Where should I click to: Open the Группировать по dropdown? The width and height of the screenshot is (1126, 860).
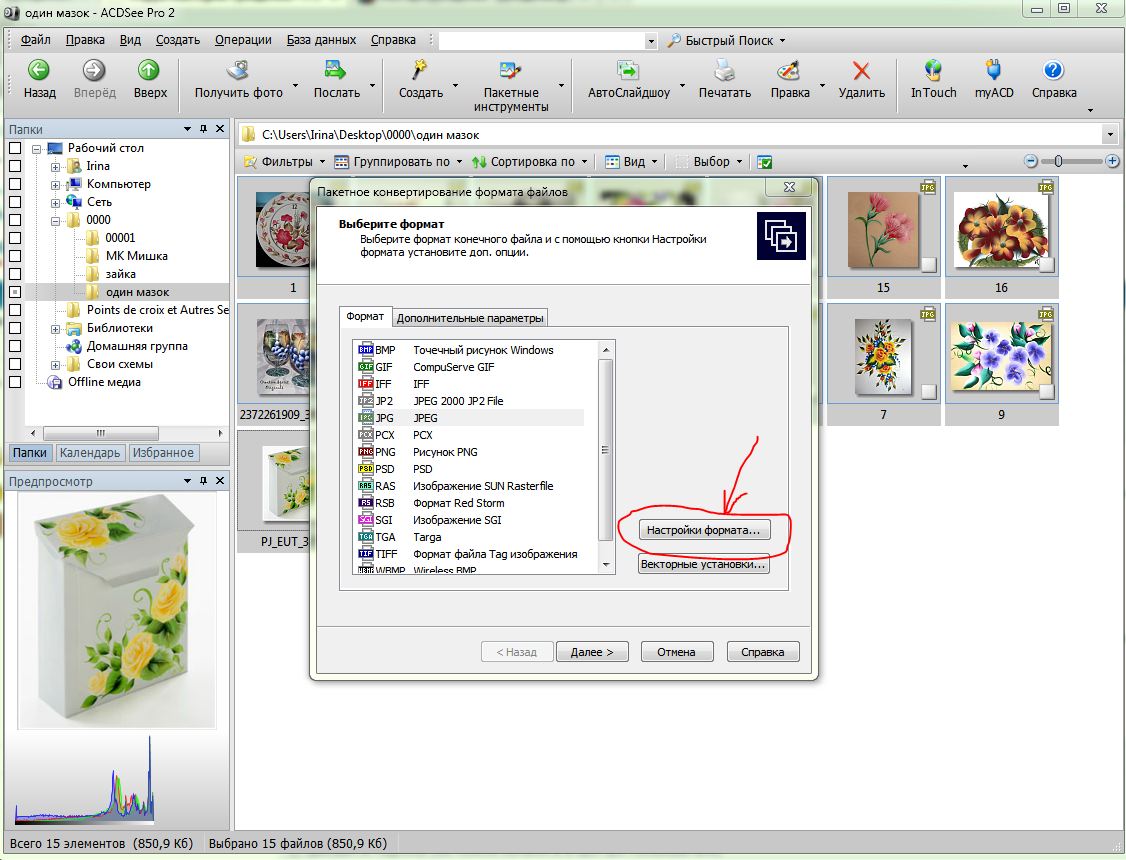[399, 162]
